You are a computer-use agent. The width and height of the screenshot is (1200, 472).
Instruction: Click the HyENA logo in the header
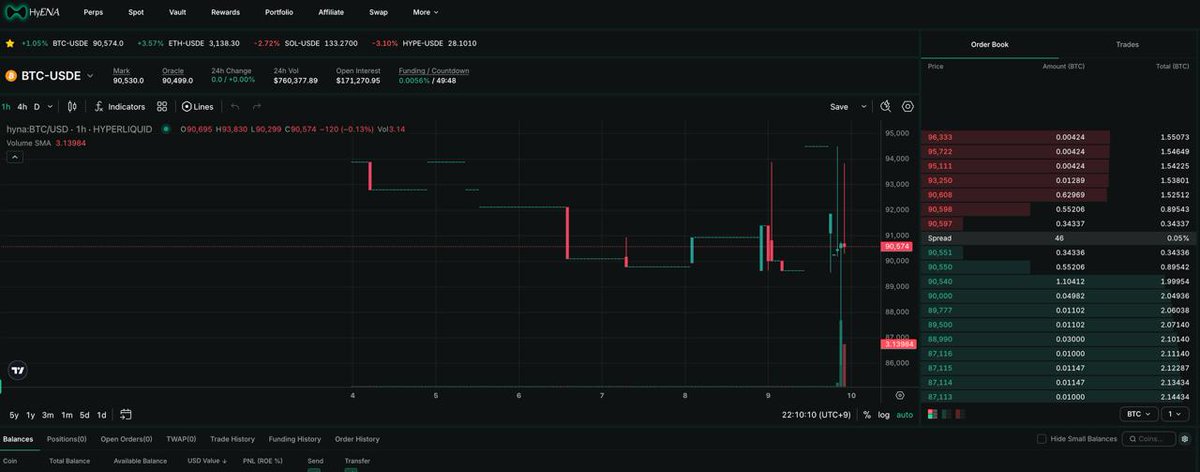pos(34,12)
